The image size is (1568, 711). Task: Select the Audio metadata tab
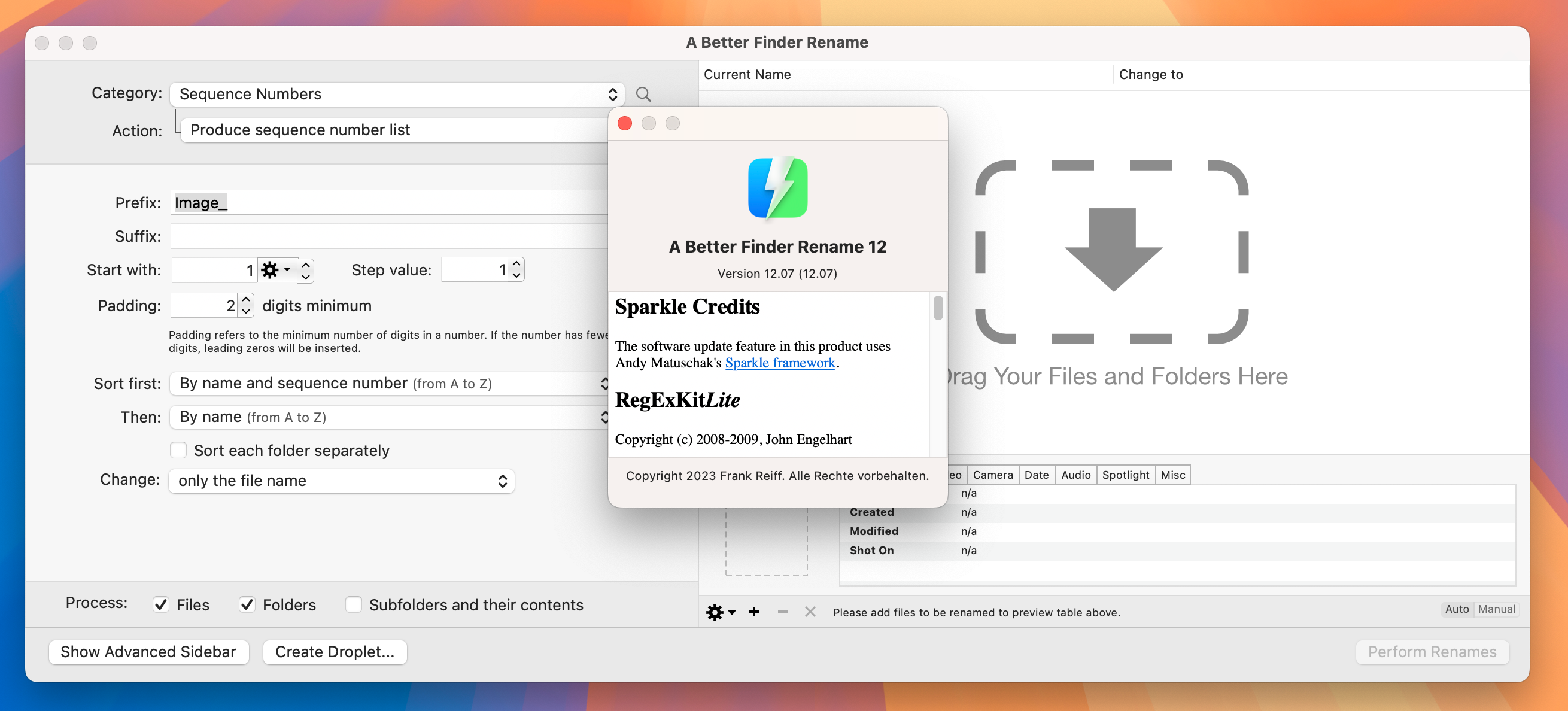[1075, 474]
